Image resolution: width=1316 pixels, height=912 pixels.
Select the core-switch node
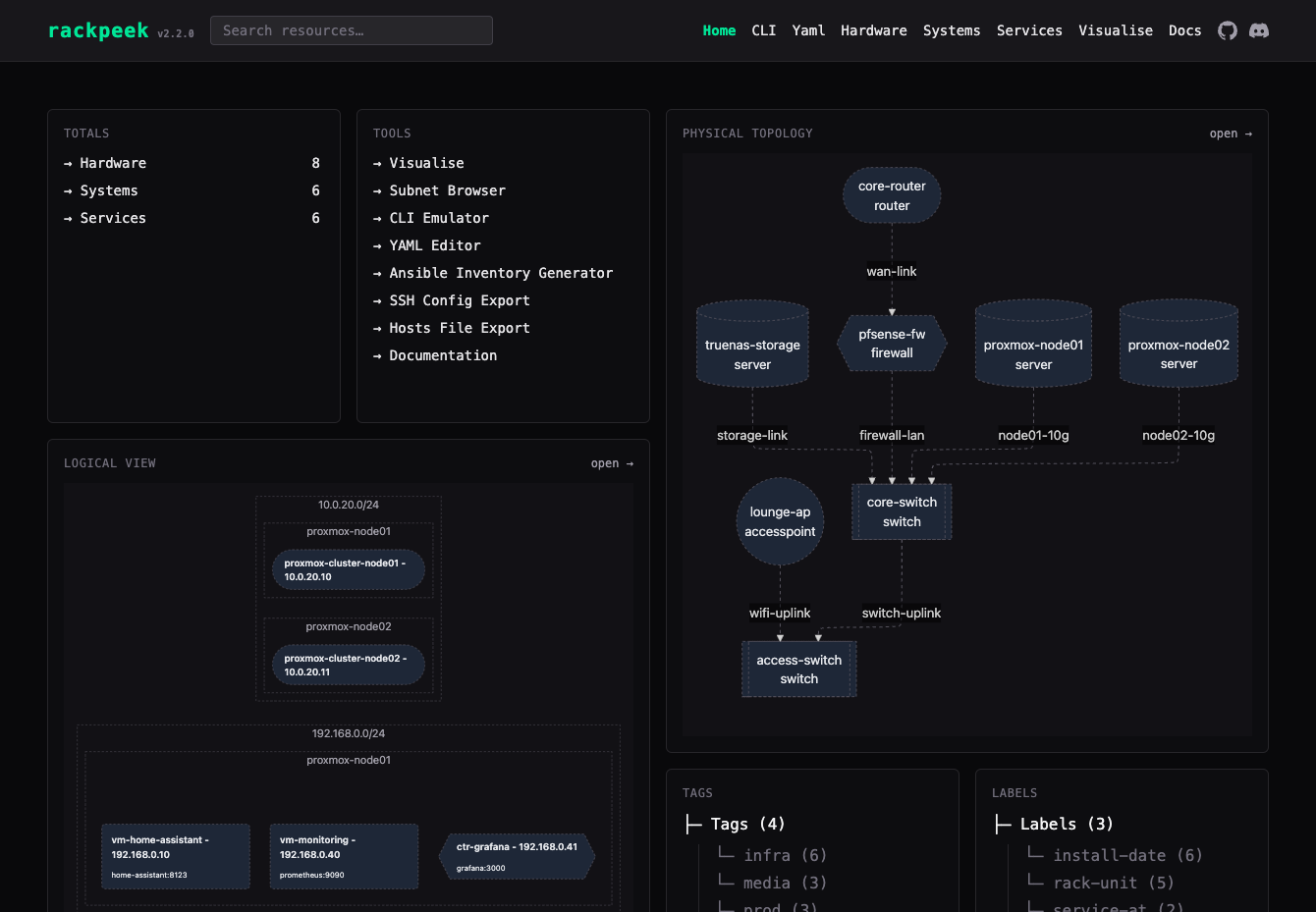point(902,511)
